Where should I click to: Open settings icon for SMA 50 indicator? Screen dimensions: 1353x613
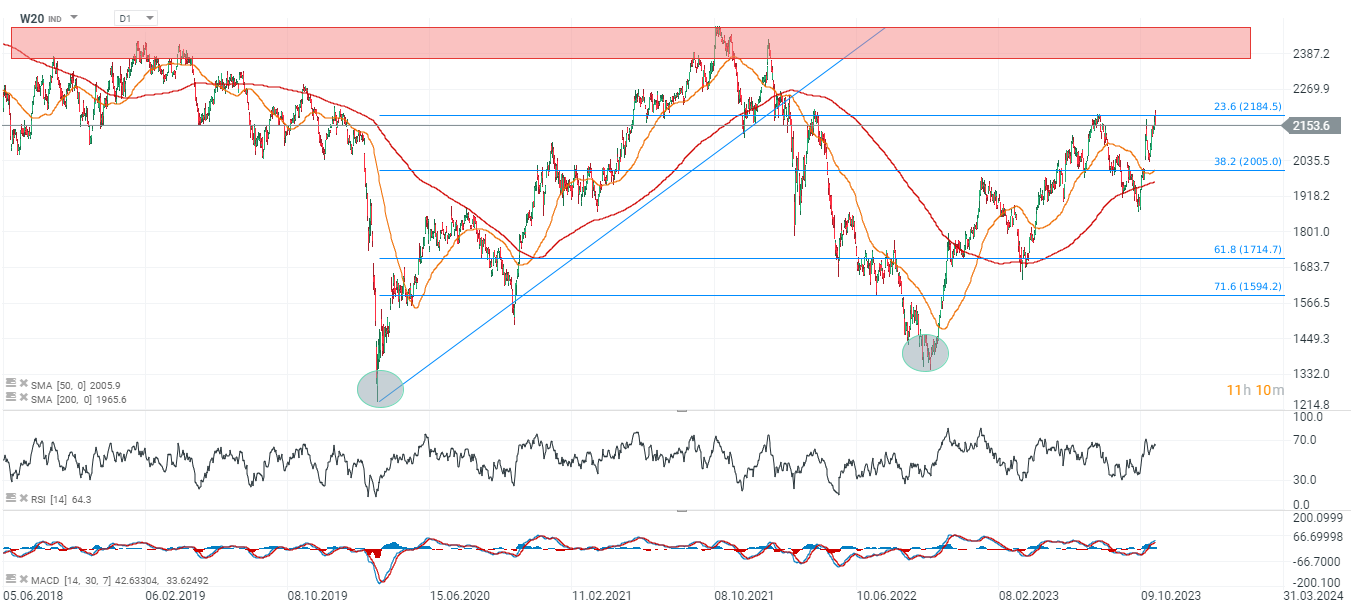pyautogui.click(x=10, y=384)
